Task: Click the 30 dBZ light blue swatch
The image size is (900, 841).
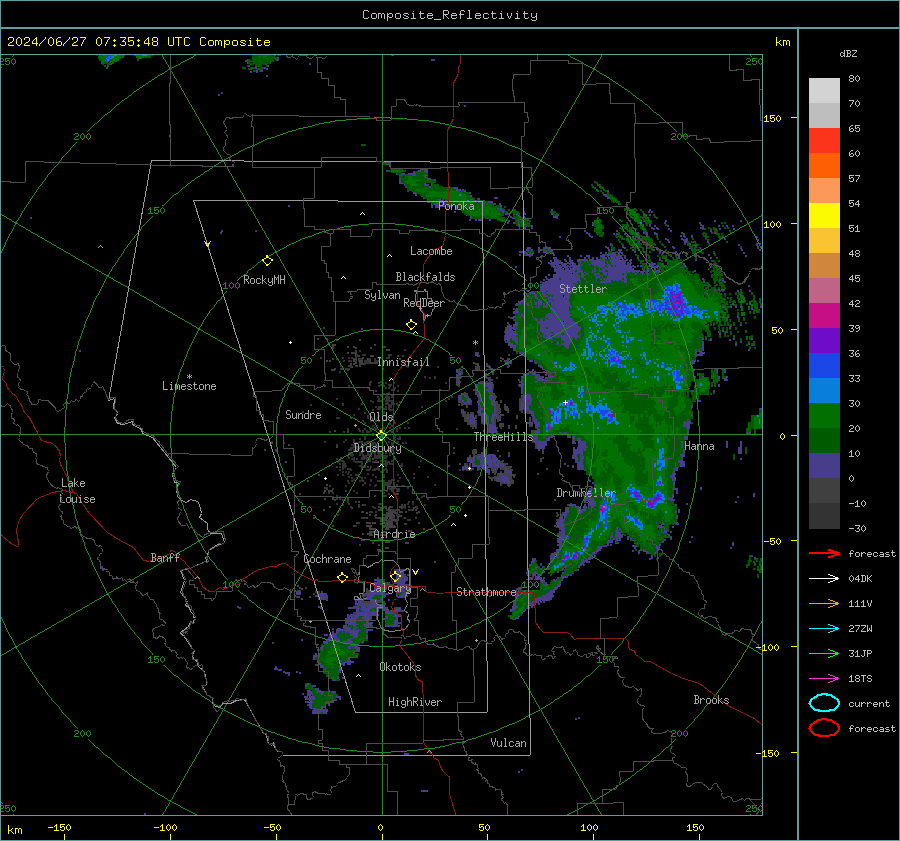Action: point(824,390)
